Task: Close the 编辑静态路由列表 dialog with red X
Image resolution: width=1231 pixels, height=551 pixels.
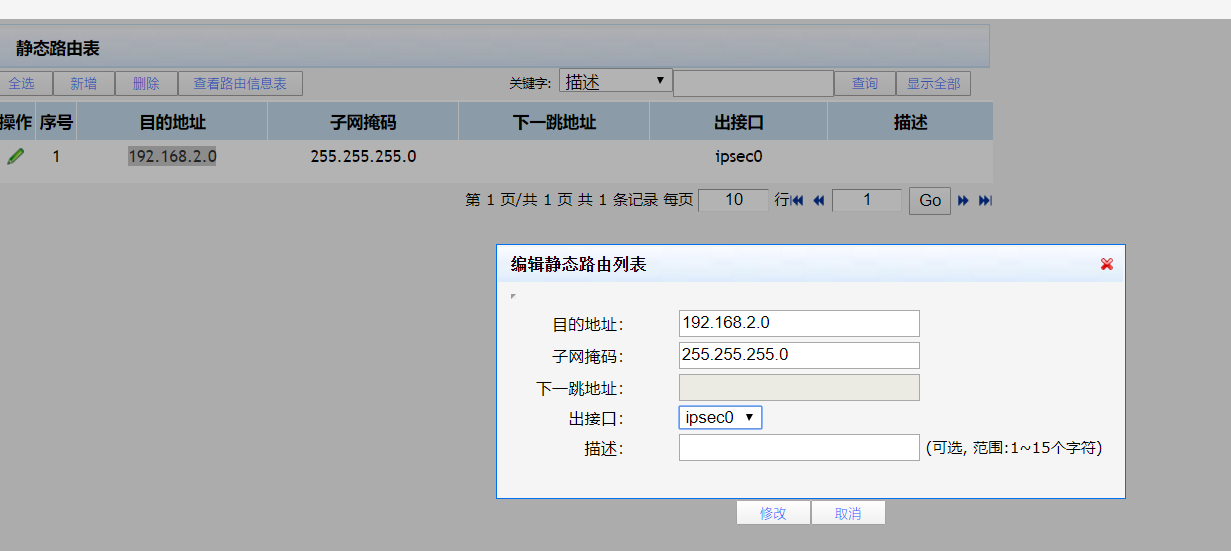Action: (x=1106, y=264)
